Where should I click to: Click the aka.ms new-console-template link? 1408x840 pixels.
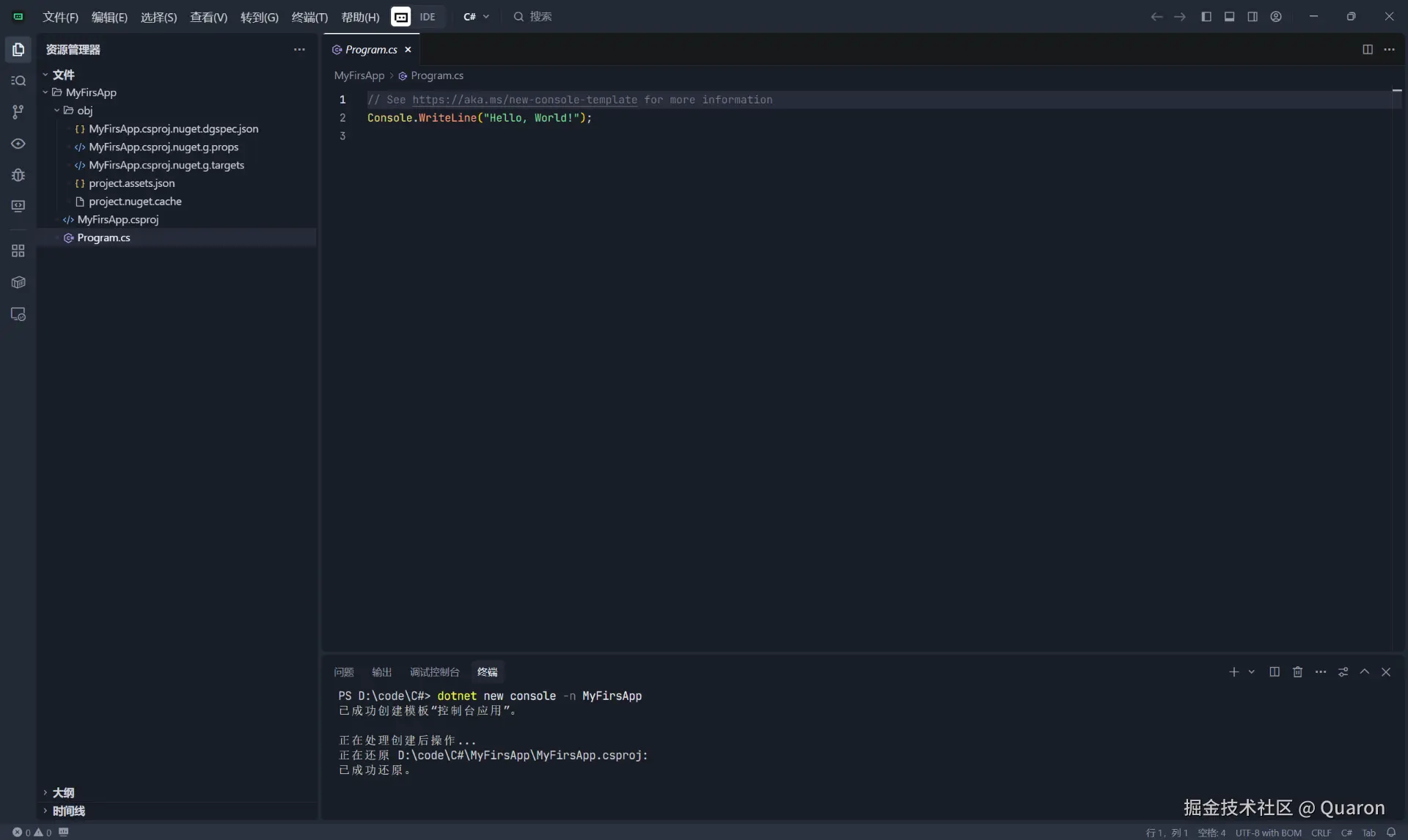[x=524, y=100]
